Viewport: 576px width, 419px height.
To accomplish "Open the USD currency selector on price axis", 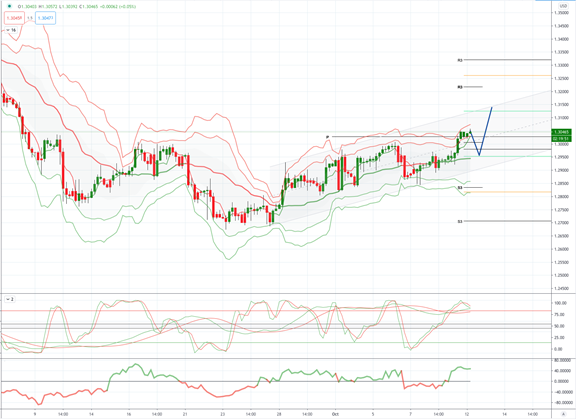I will coord(563,6).
